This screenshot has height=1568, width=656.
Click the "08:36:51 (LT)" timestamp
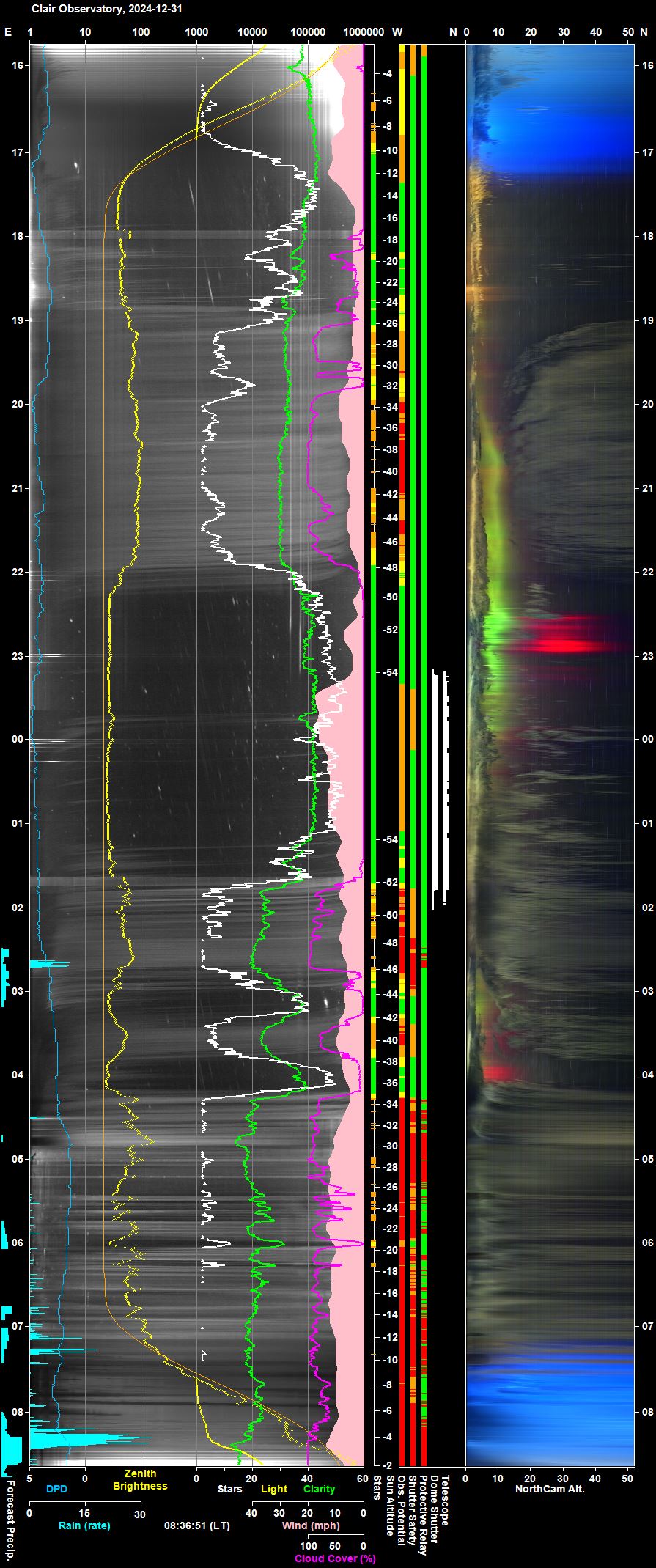[196, 1525]
